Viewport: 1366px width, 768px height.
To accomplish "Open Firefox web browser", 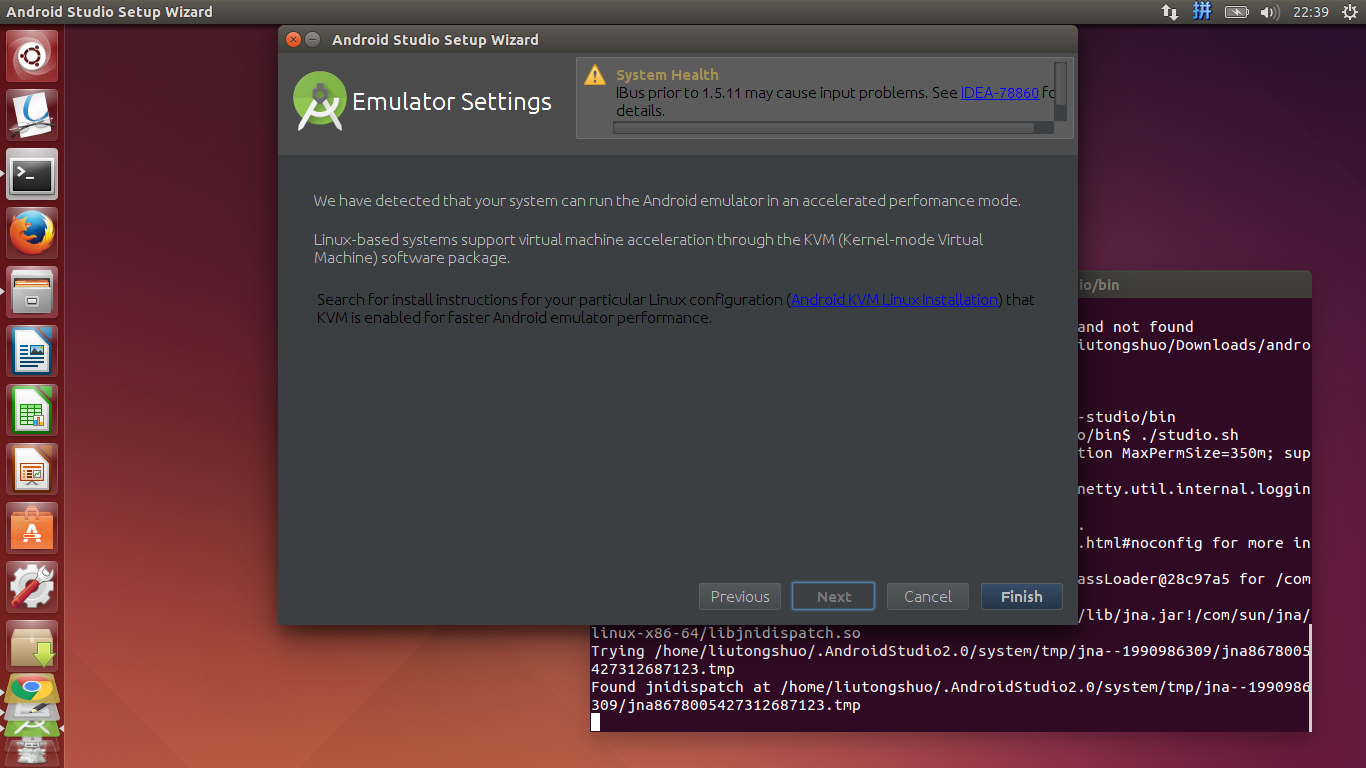I will pyautogui.click(x=32, y=233).
